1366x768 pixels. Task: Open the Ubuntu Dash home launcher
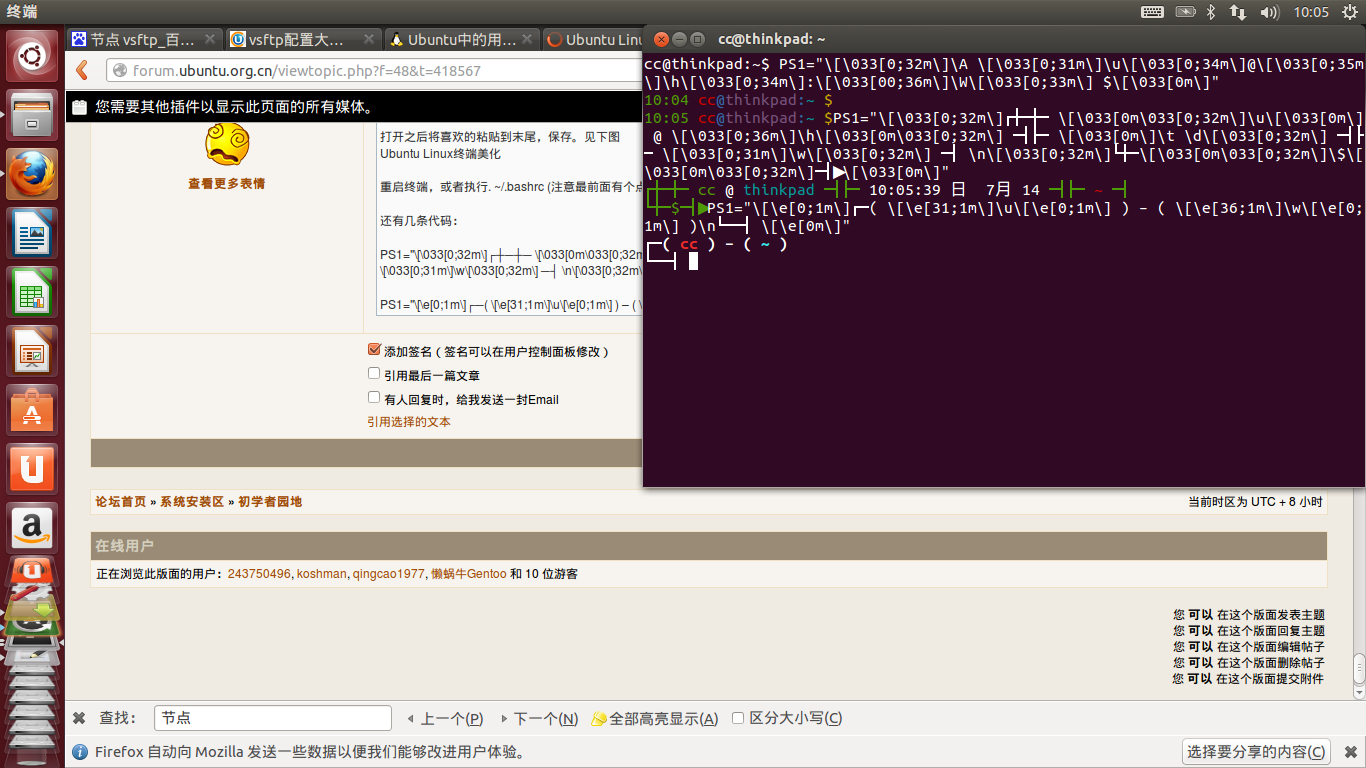(x=32, y=57)
